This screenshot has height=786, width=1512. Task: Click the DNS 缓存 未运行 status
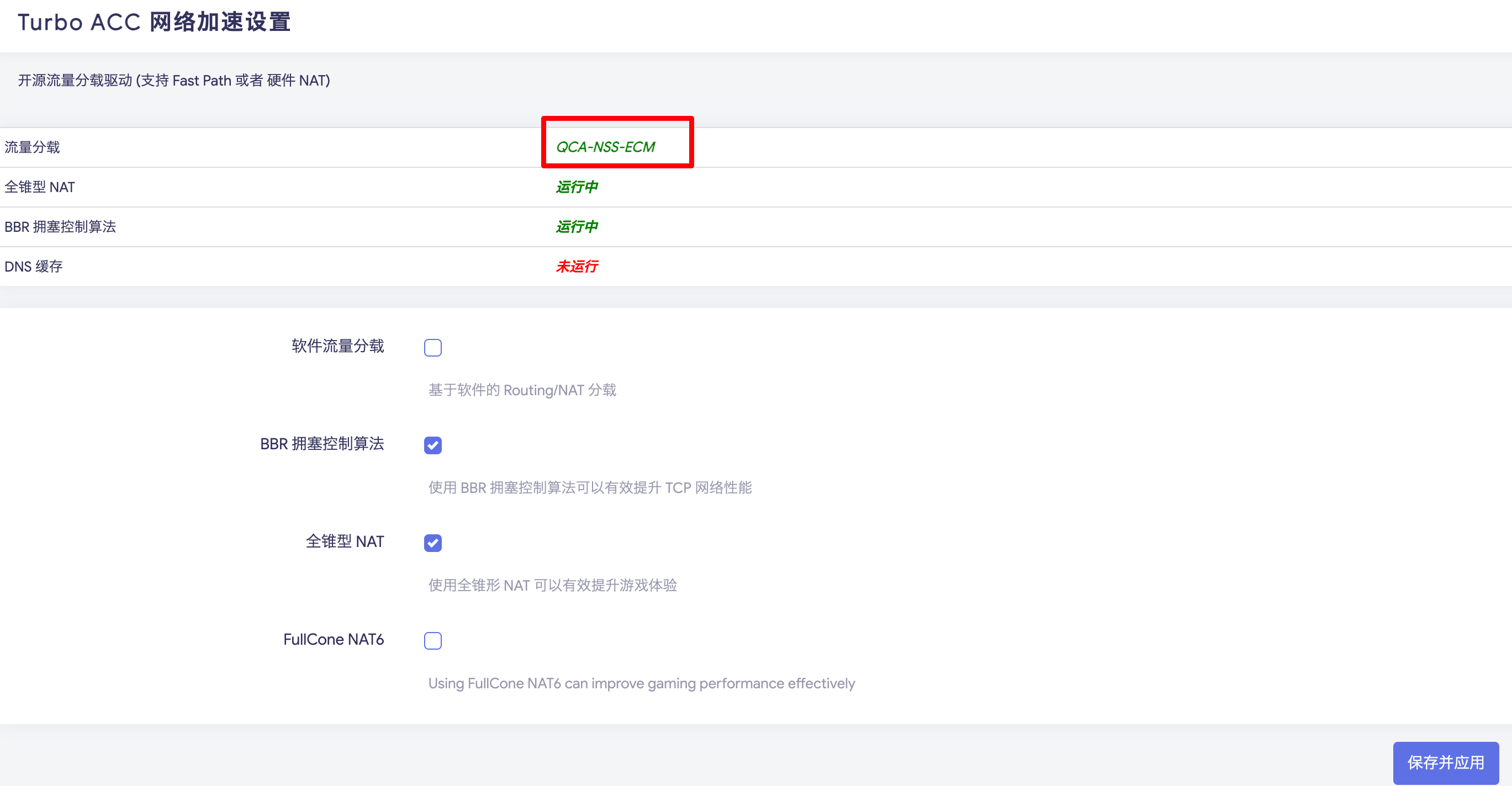click(577, 266)
